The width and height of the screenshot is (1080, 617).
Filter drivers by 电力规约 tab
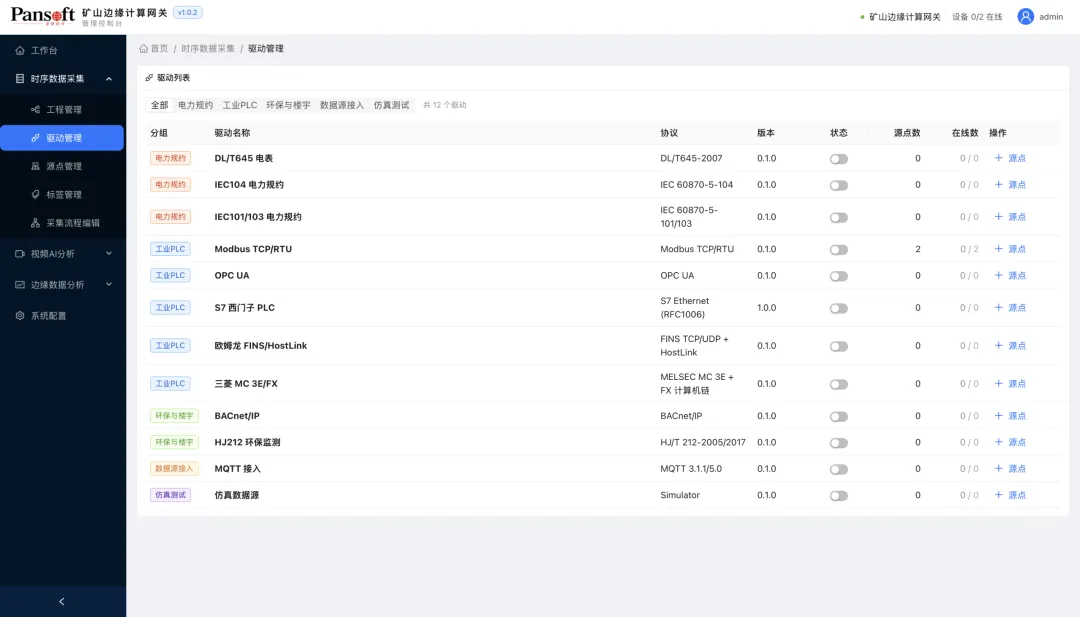coord(196,105)
